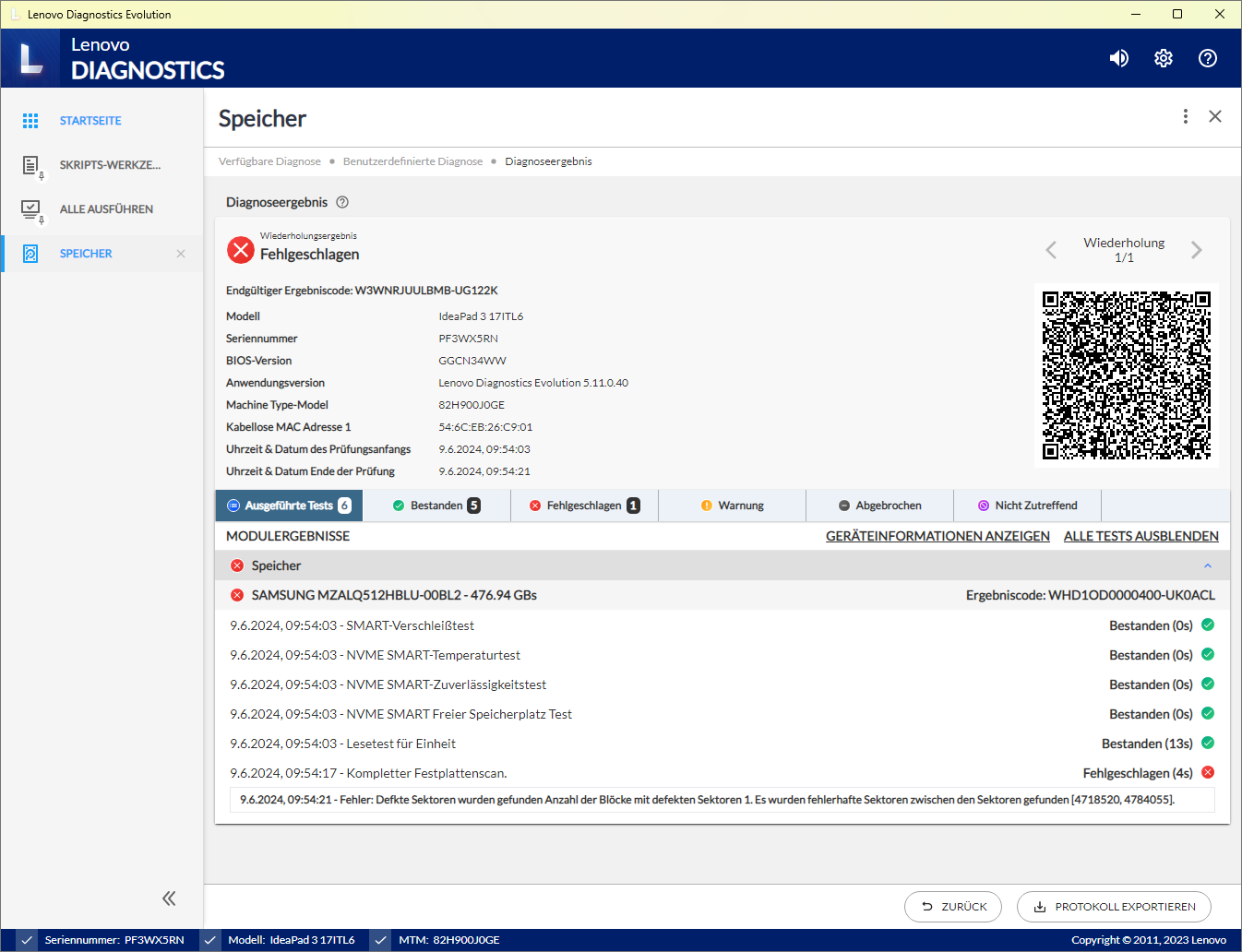Click the green check of Lesetest für Einheit

pyautogui.click(x=1208, y=743)
